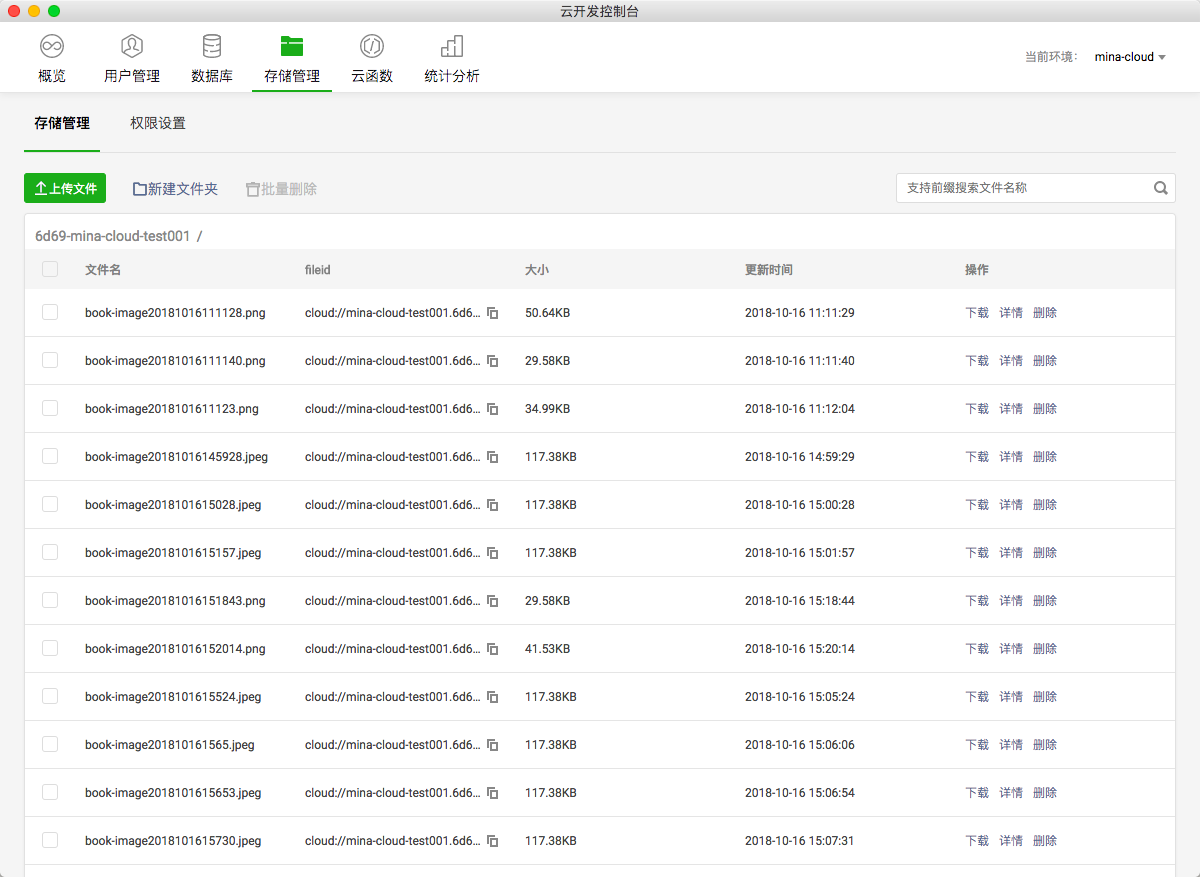Viewport: 1200px width, 877px height.
Task: Focus the file name search field
Action: pos(1024,187)
